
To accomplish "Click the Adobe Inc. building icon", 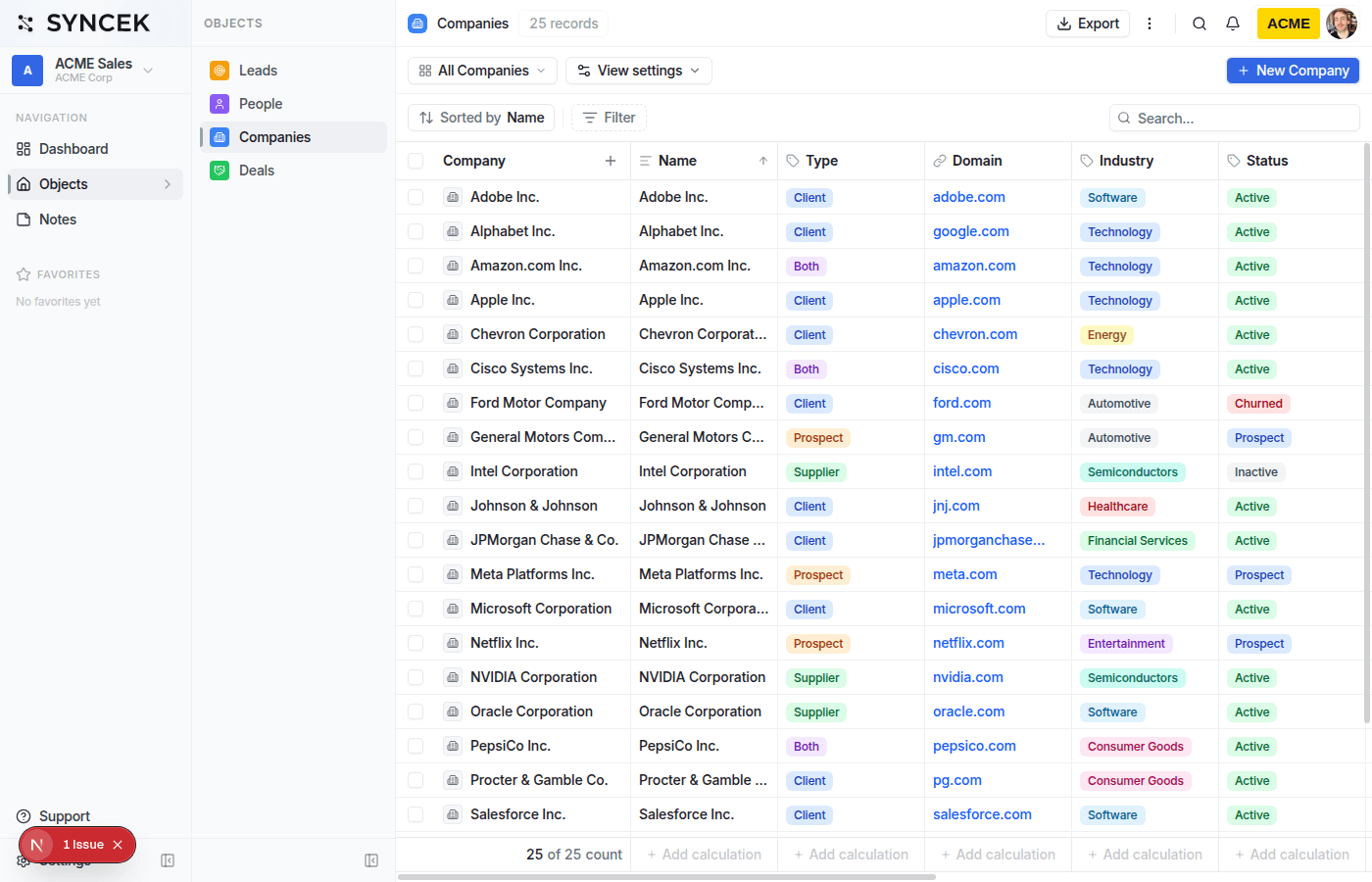I will coord(453,197).
